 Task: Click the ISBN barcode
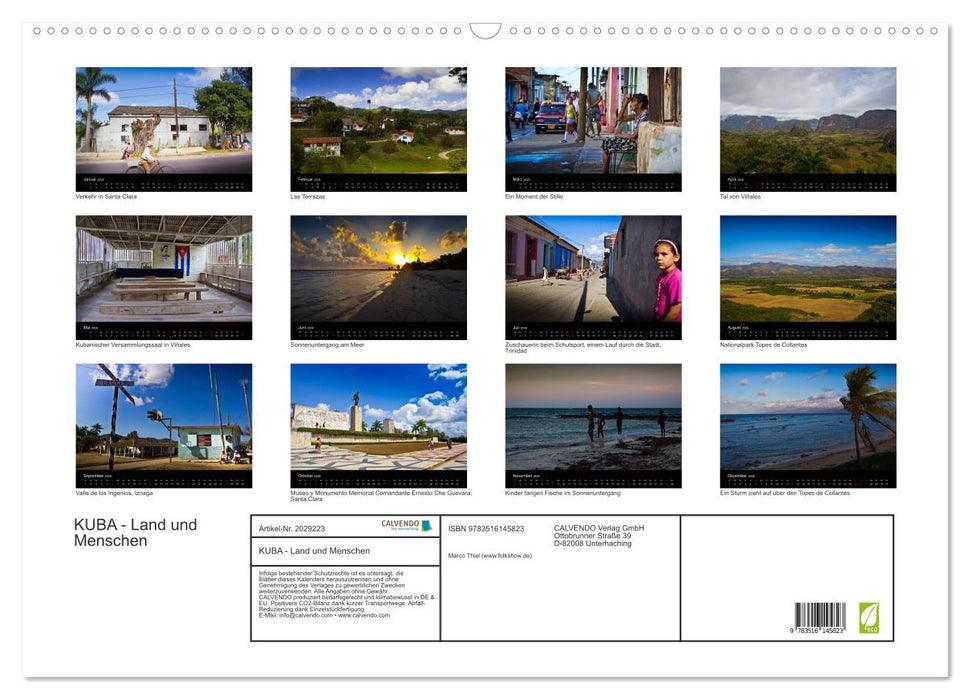pos(820,618)
